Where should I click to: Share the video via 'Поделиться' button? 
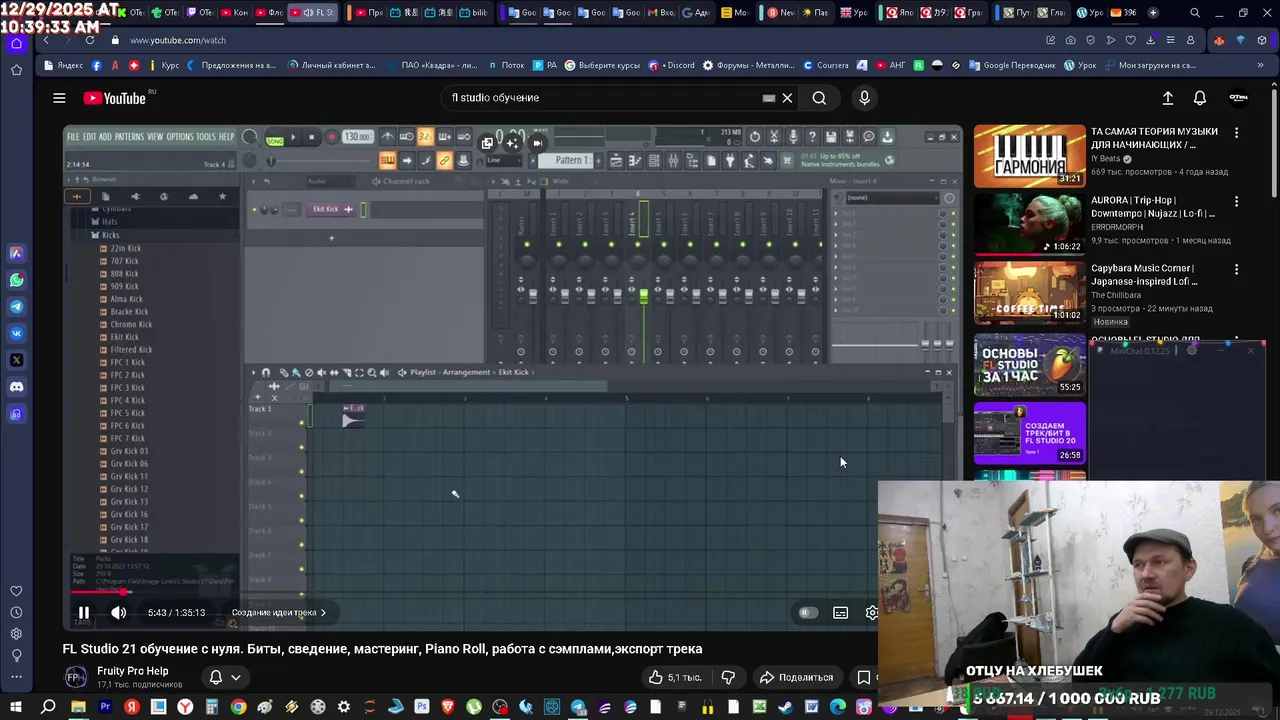tap(796, 677)
